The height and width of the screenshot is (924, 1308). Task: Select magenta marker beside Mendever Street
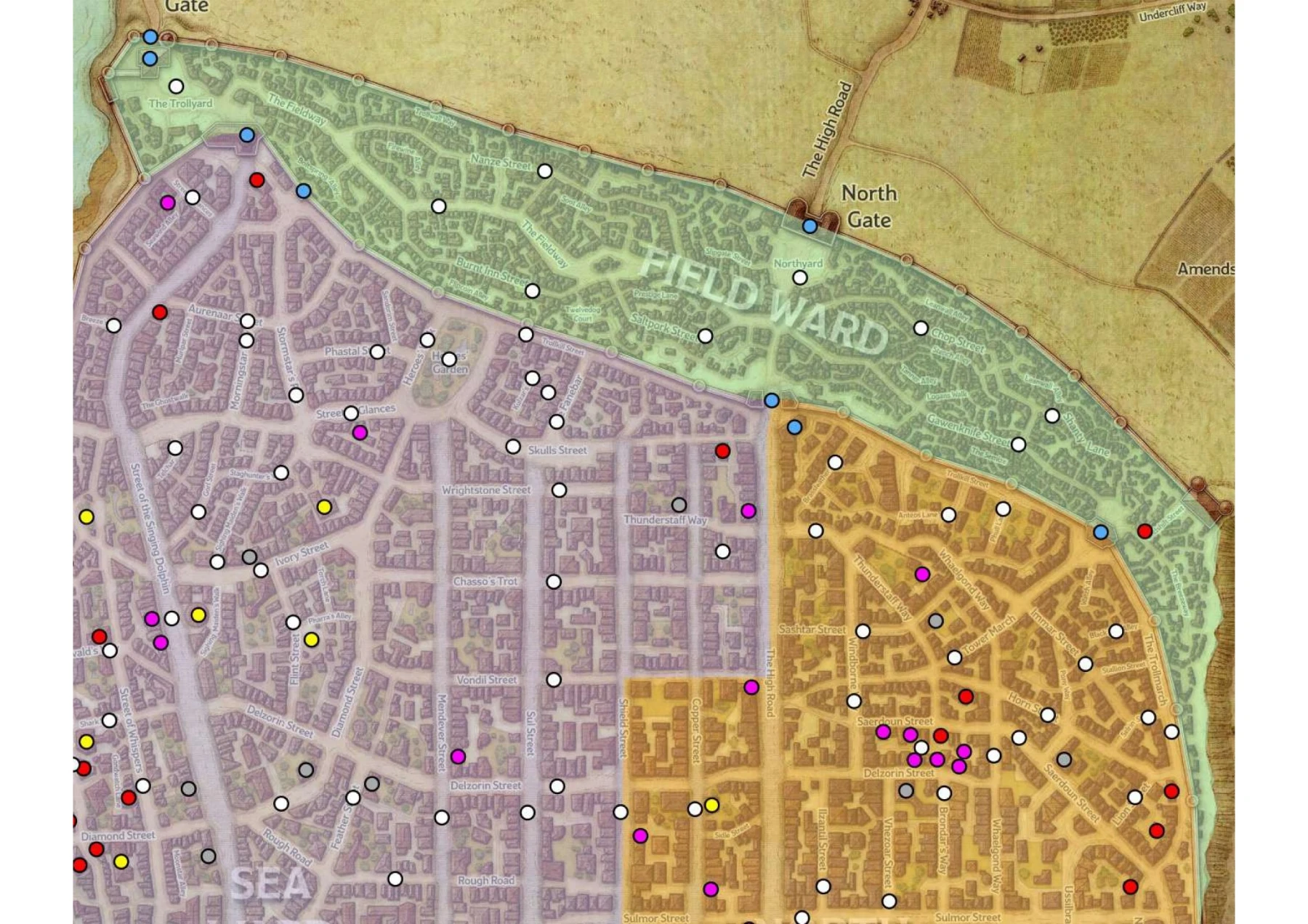tap(458, 757)
